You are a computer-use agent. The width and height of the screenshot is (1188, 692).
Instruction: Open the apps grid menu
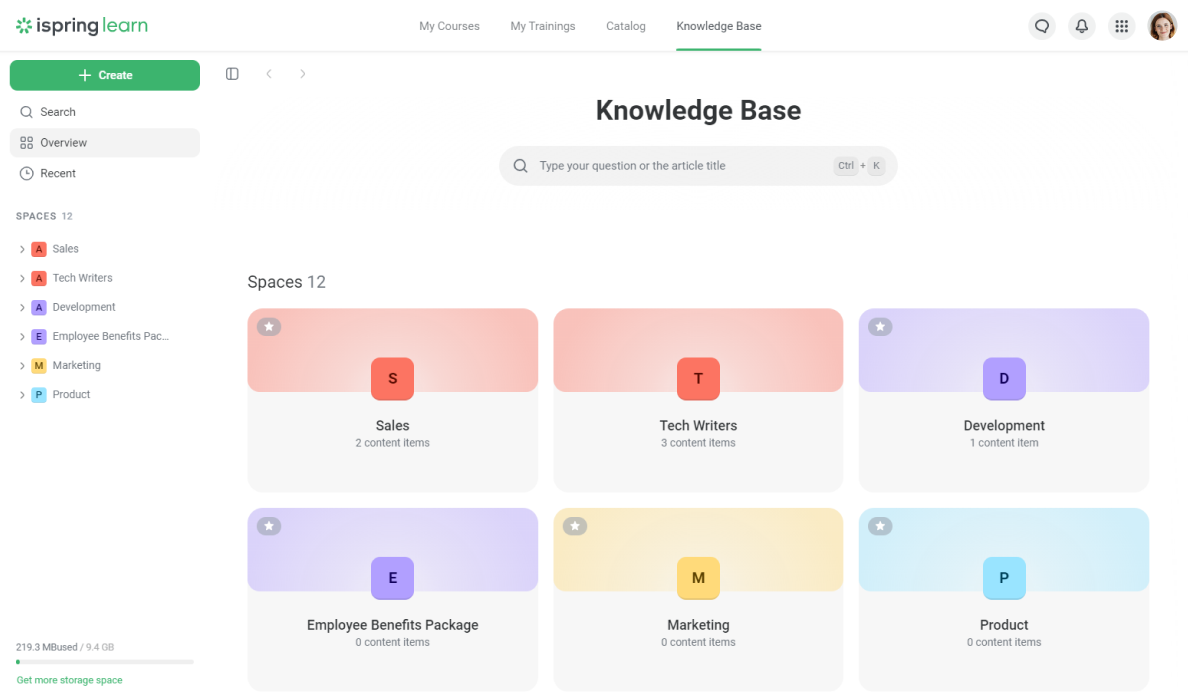(x=1121, y=25)
